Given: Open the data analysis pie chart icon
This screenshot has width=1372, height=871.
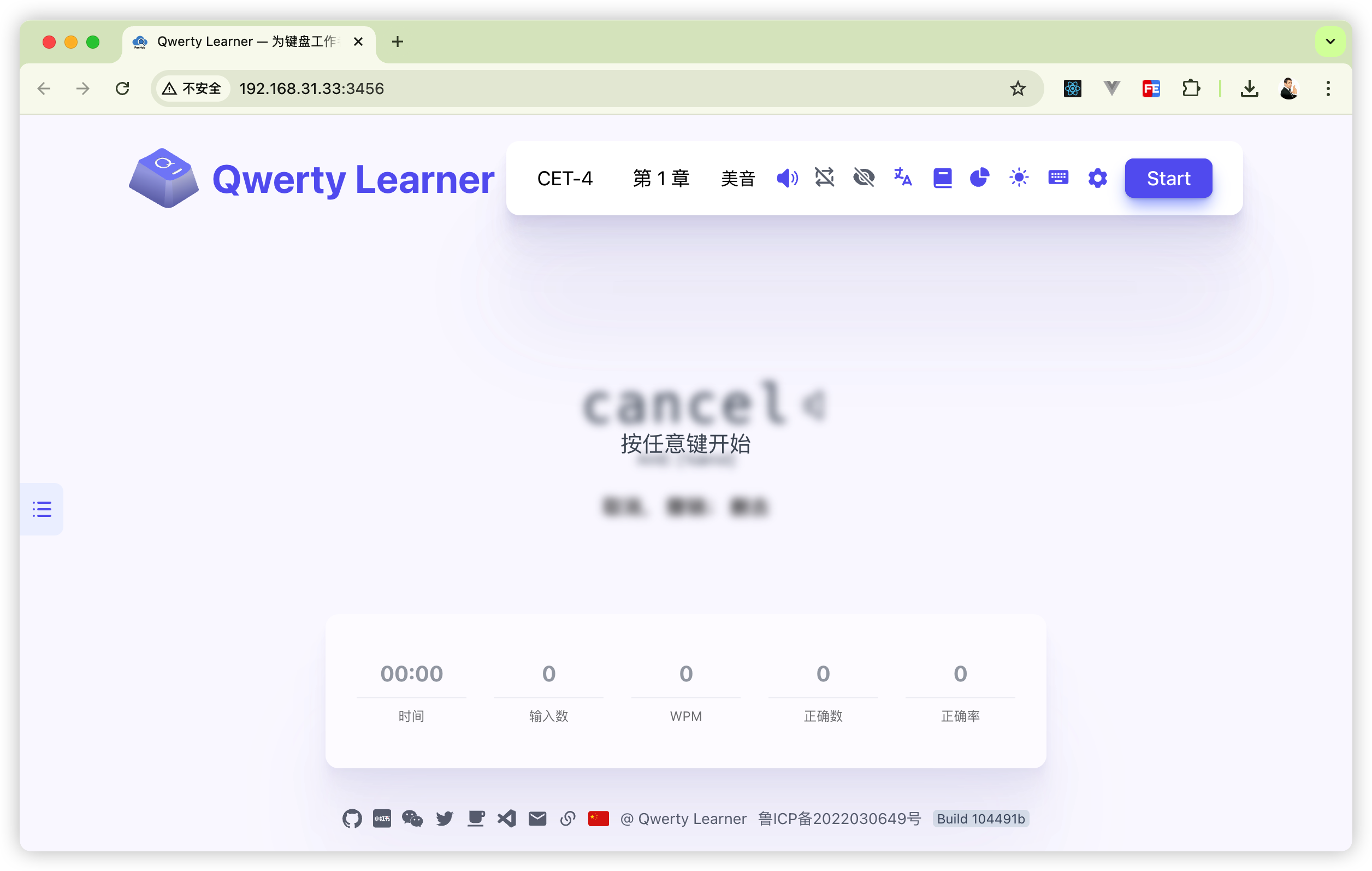Looking at the screenshot, I should [979, 178].
